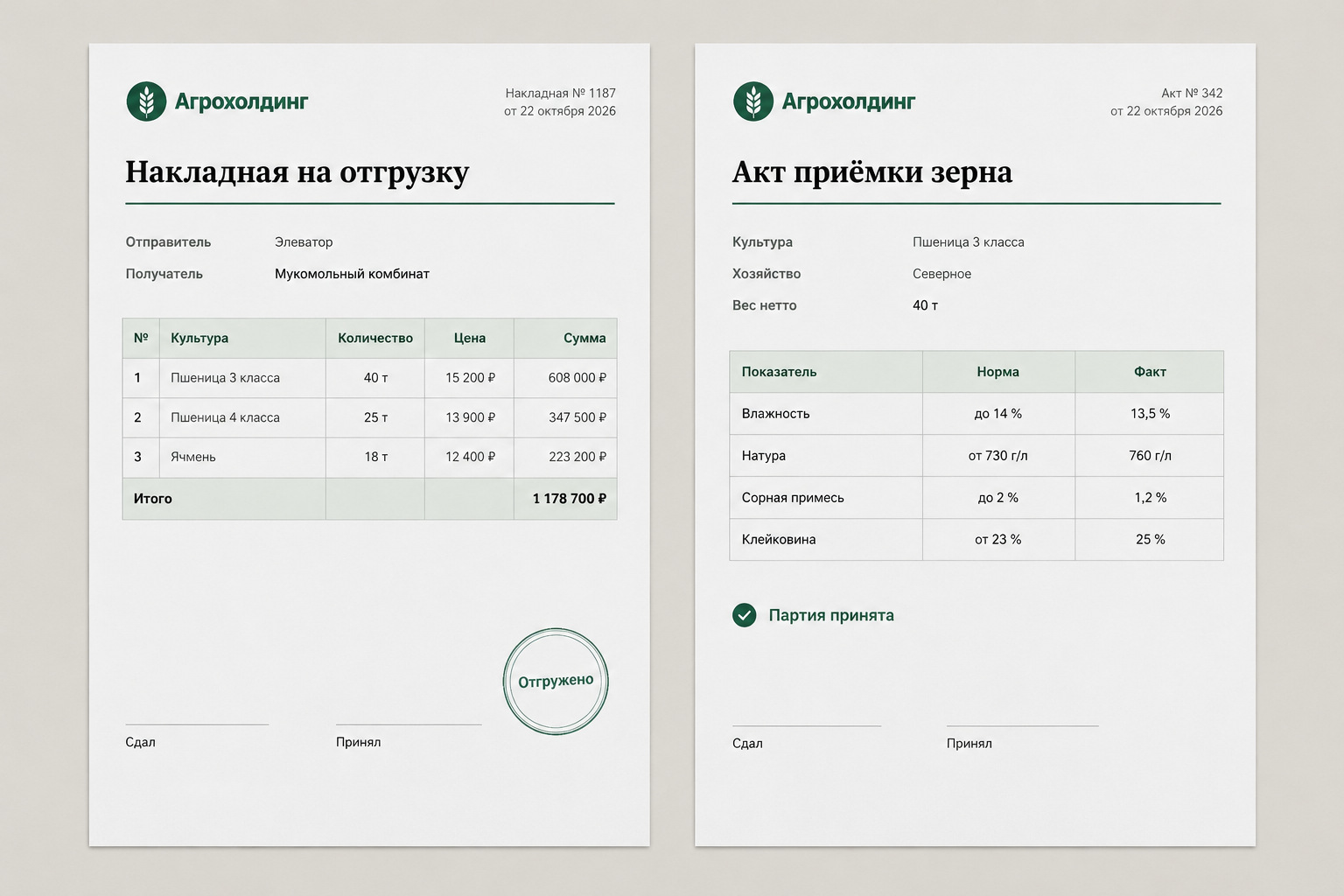Click the recipient value Мукомольный комбинат

pyautogui.click(x=352, y=274)
